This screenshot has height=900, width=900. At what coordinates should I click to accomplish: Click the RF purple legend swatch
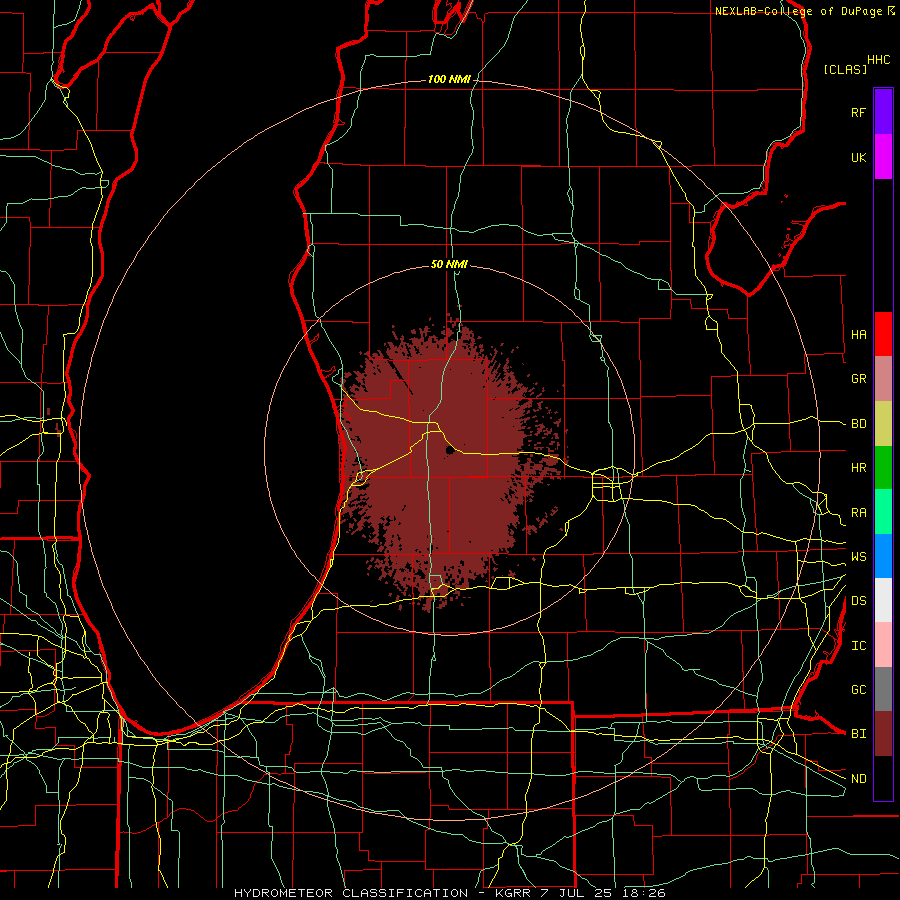[883, 112]
